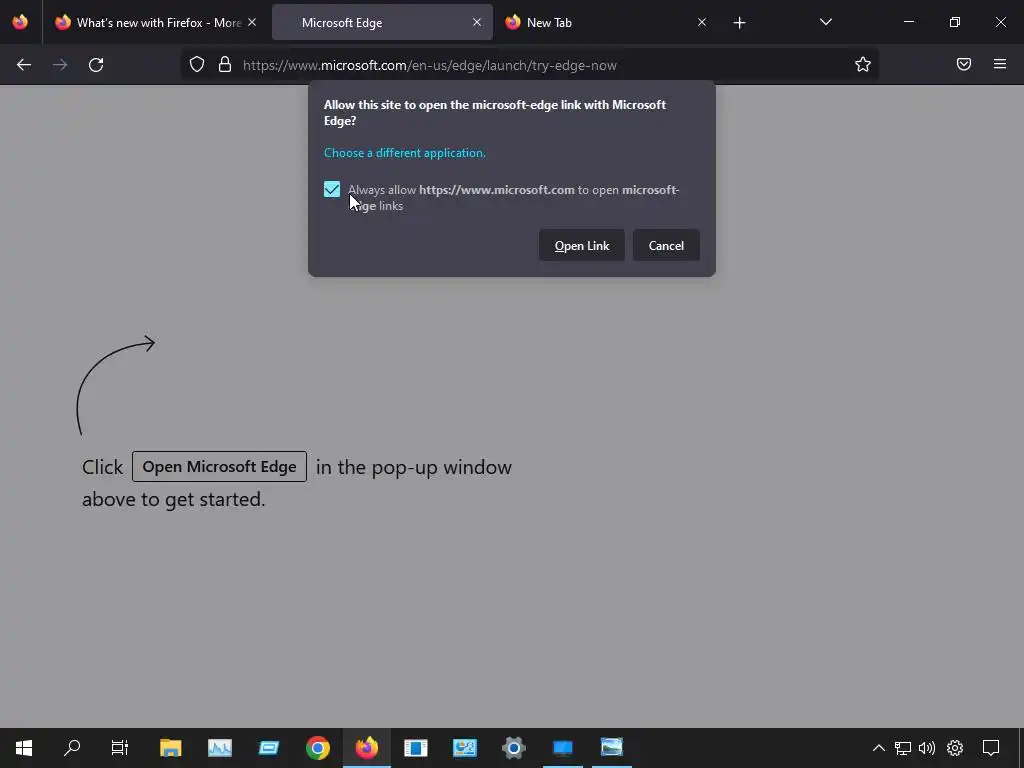This screenshot has width=1024, height=768.
Task: Go back to the previous page
Action: coord(24,65)
